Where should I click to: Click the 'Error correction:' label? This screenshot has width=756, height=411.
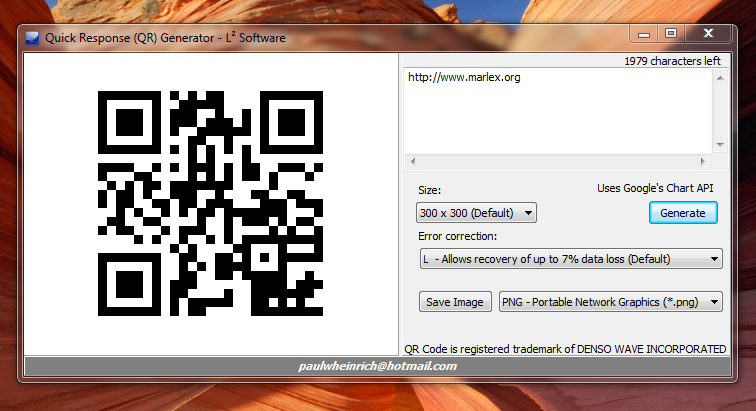tap(457, 236)
